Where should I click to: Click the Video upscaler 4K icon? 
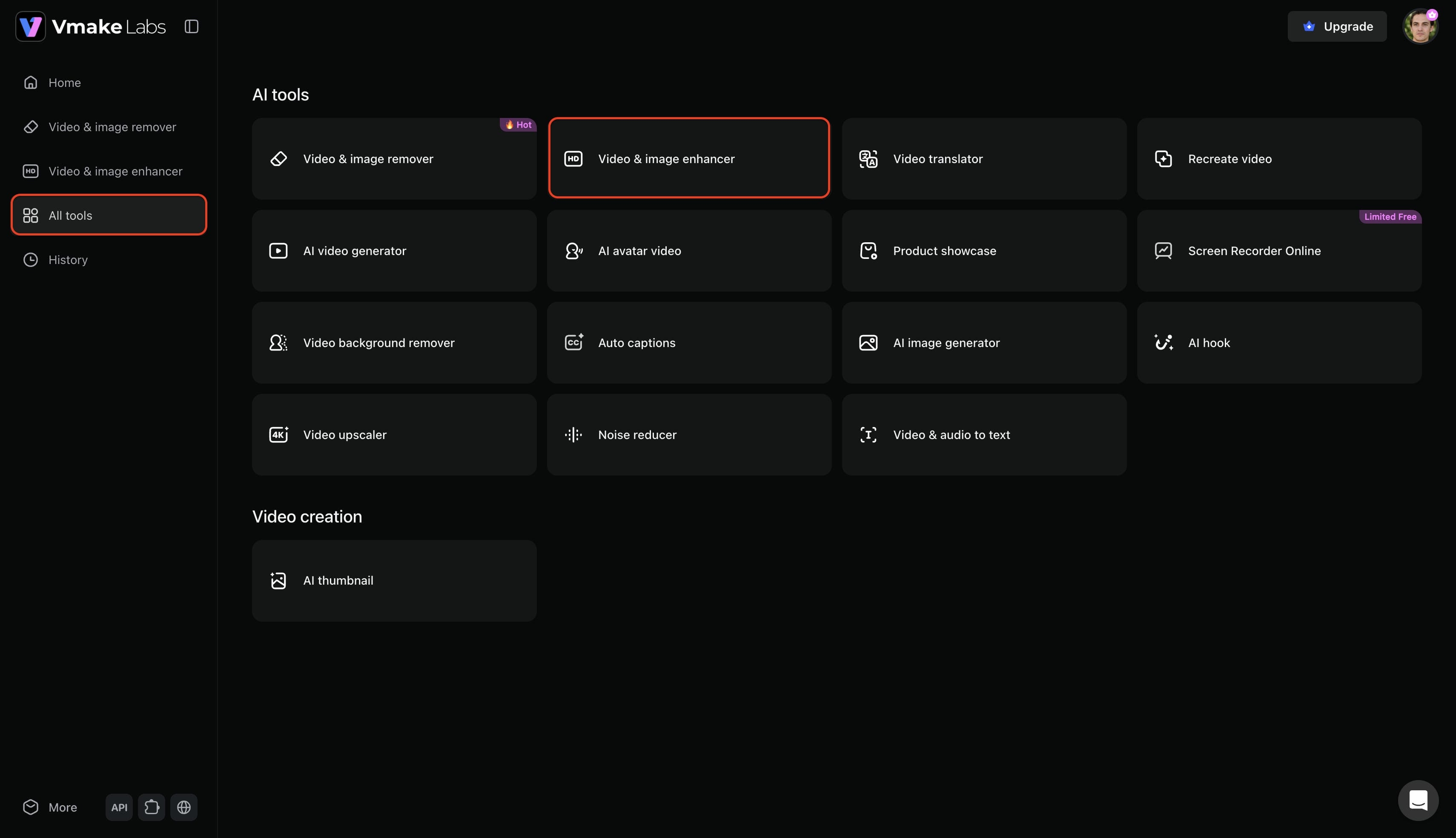(x=278, y=434)
